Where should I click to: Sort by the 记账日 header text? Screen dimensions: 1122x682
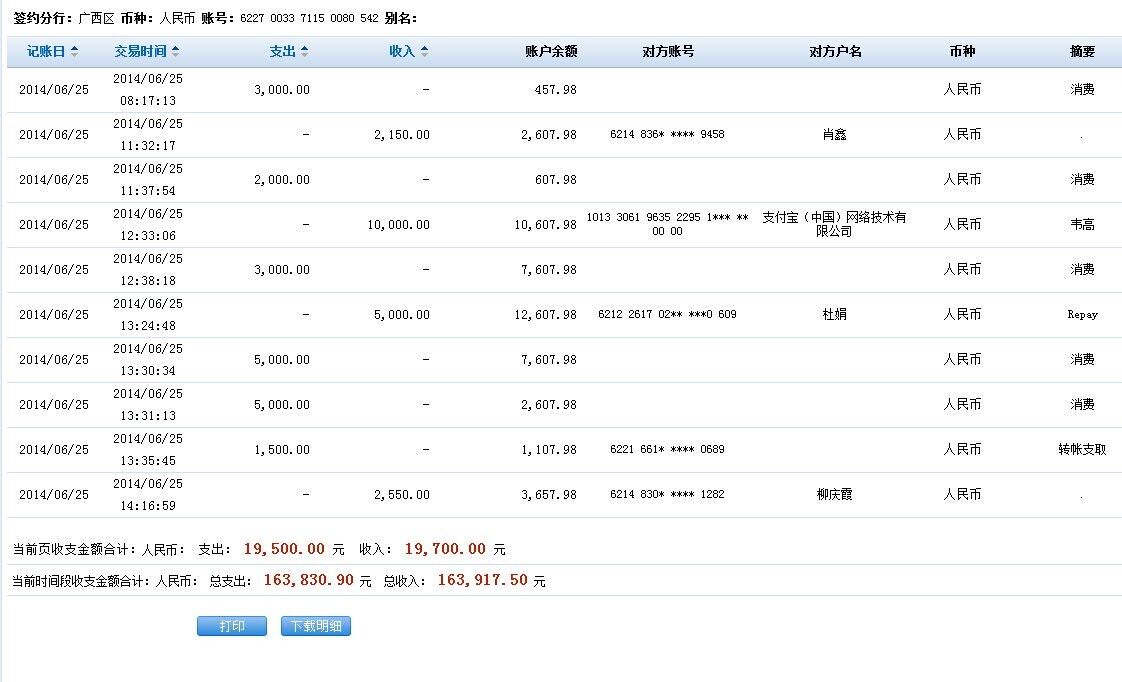46,51
